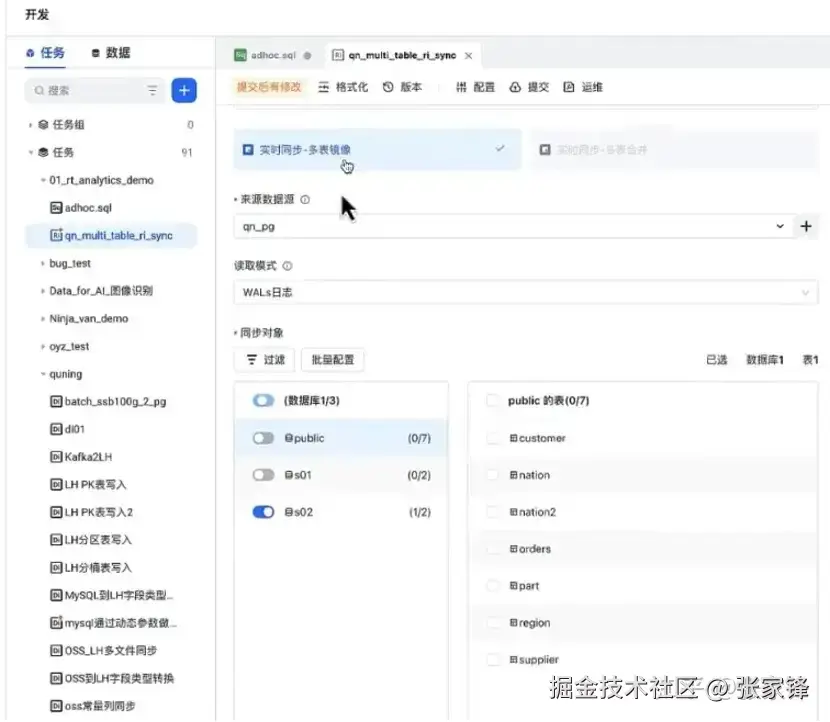The image size is (830, 722).
Task: Check the orders table checkbox
Action: (x=493, y=549)
